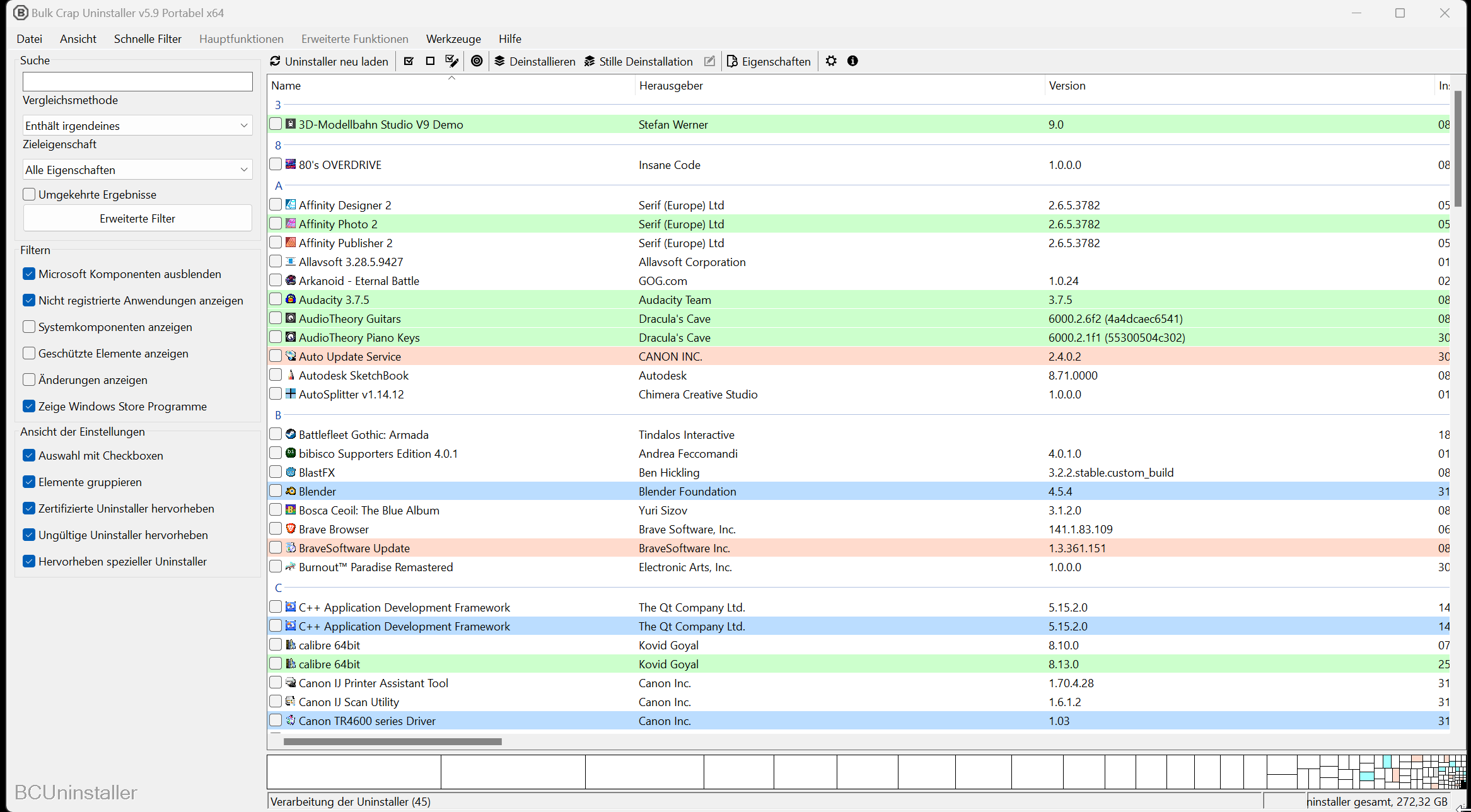Open the Schnelle Filter menu
The height and width of the screenshot is (812, 1471).
click(148, 38)
